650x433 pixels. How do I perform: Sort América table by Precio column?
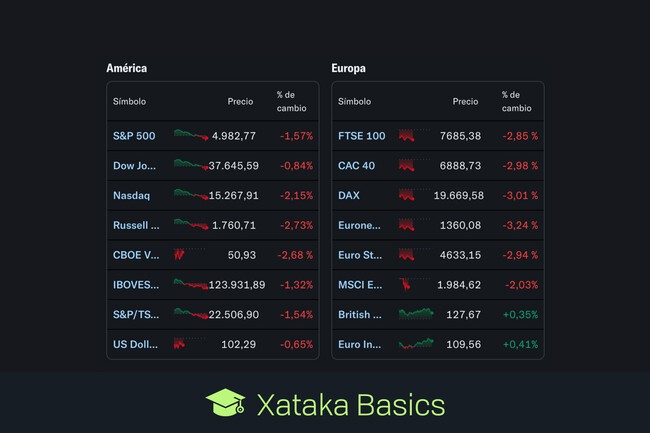pos(240,101)
